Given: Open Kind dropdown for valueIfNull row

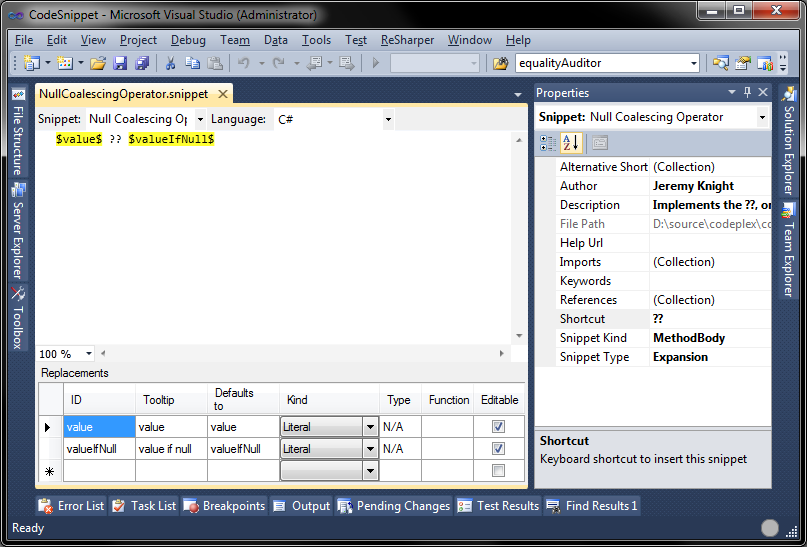Looking at the screenshot, I should coord(370,449).
